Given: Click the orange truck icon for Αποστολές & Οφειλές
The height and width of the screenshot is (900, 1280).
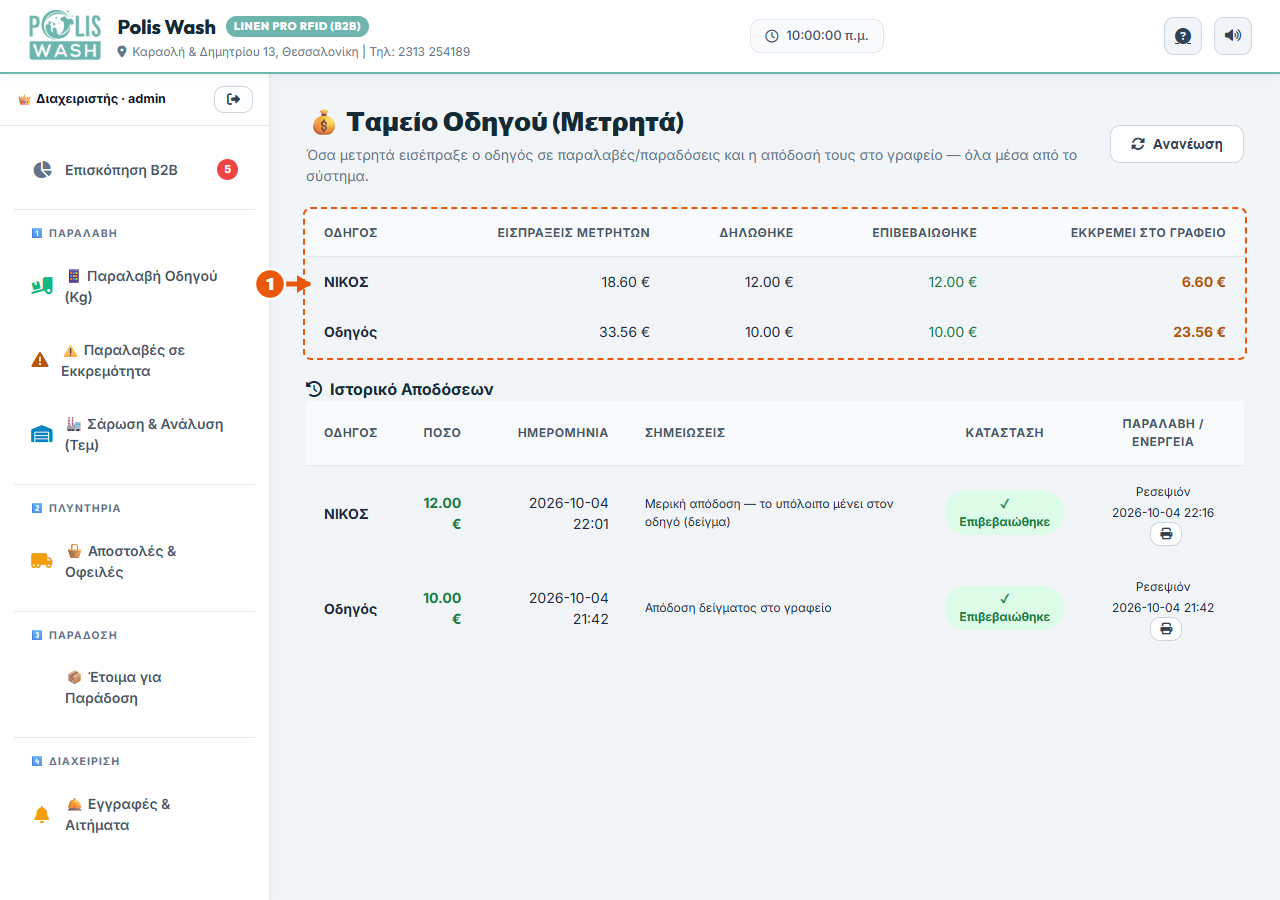Looking at the screenshot, I should click(41, 561).
